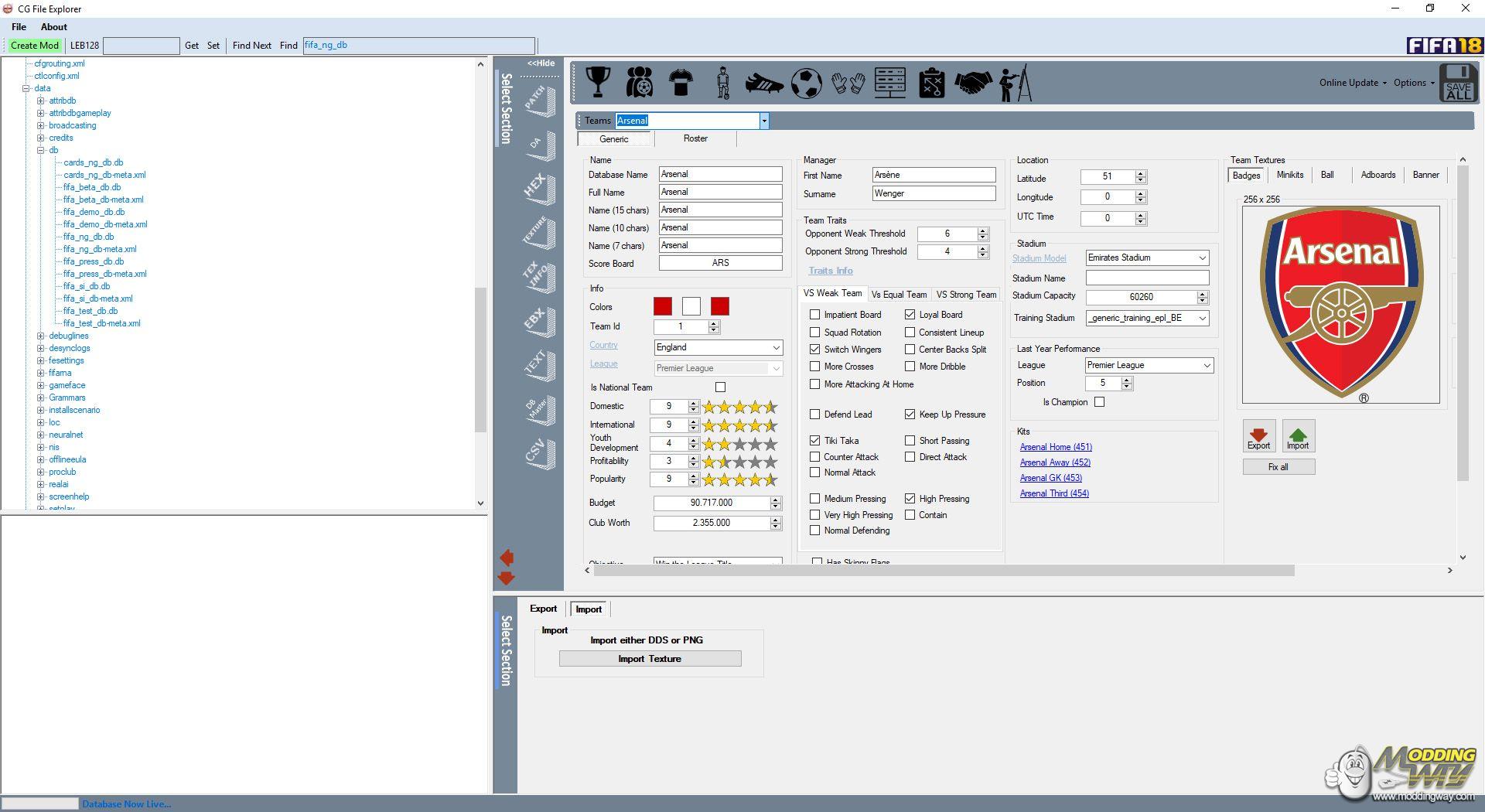Screen dimensions: 1485x812
Task: Open the Stadium Model dropdown
Action: [1147, 258]
